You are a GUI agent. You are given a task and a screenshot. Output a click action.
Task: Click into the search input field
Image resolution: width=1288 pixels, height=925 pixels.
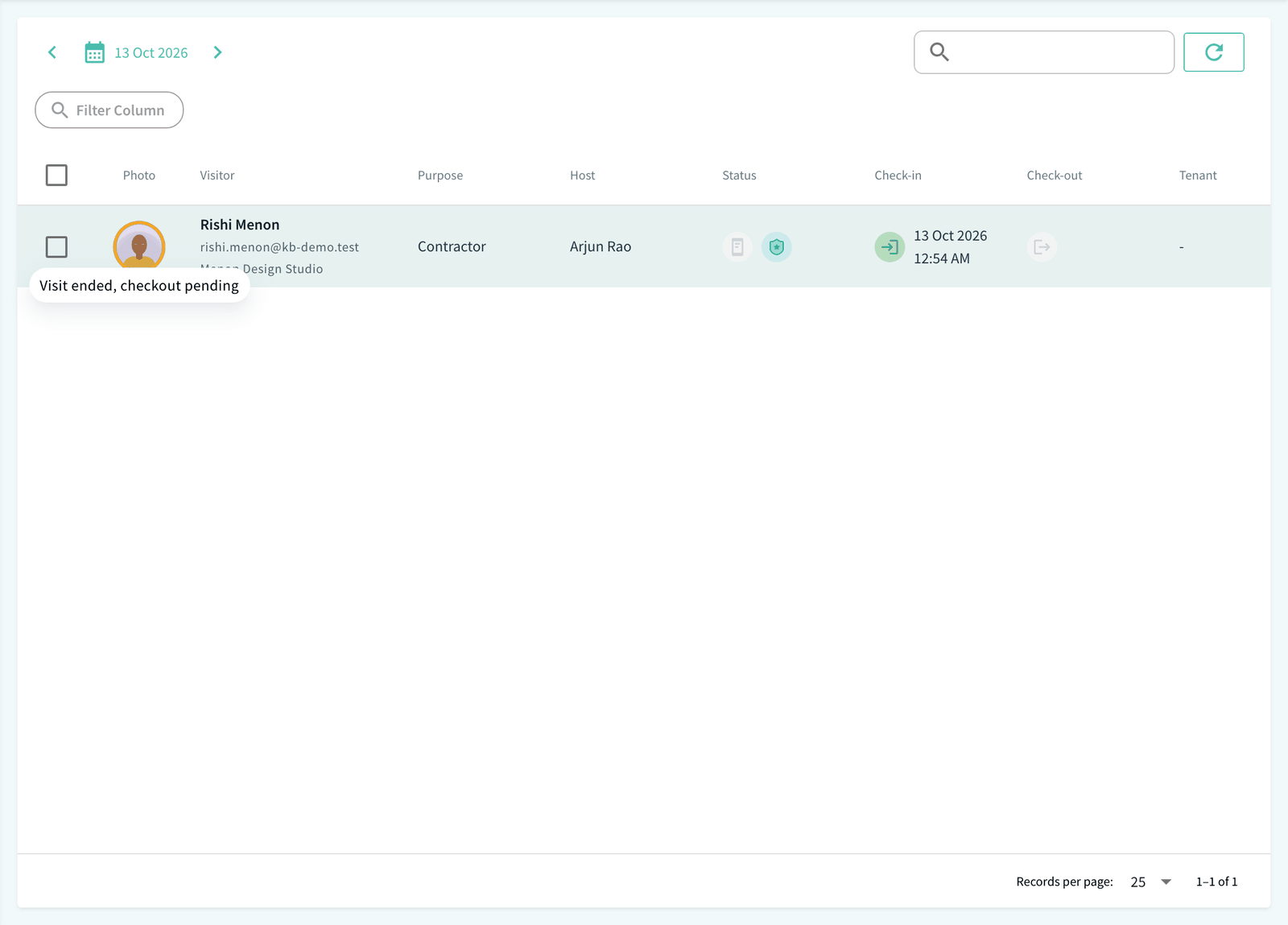(1044, 52)
